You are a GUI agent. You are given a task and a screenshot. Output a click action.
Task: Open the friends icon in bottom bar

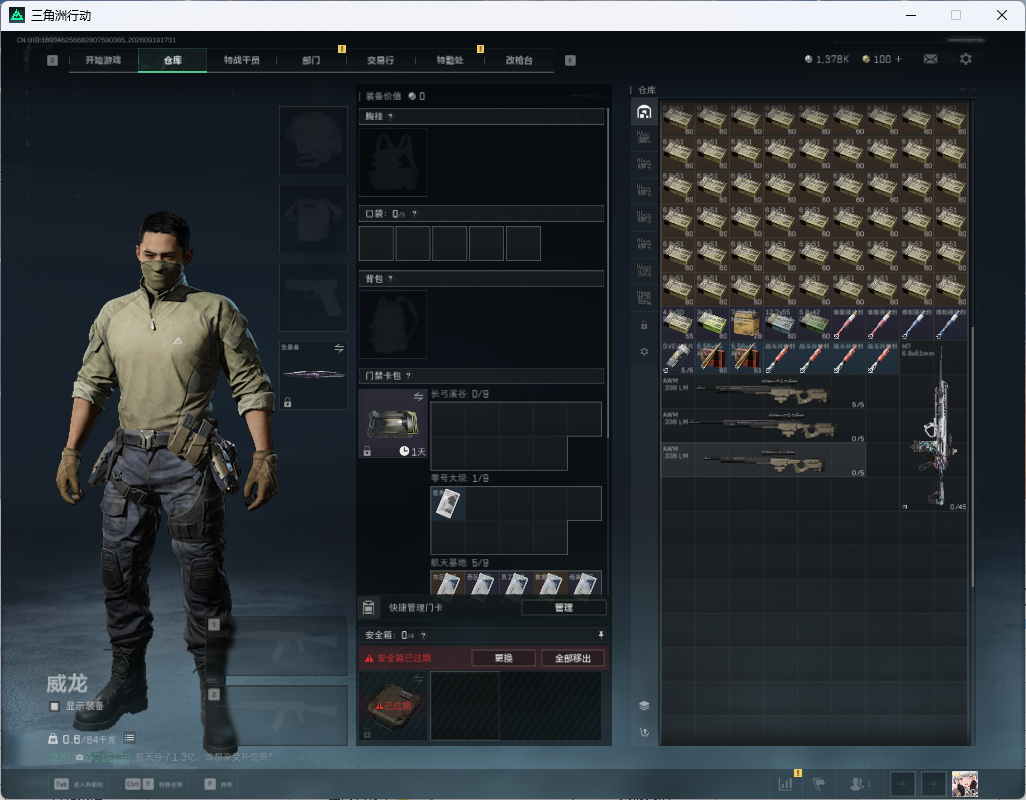857,783
